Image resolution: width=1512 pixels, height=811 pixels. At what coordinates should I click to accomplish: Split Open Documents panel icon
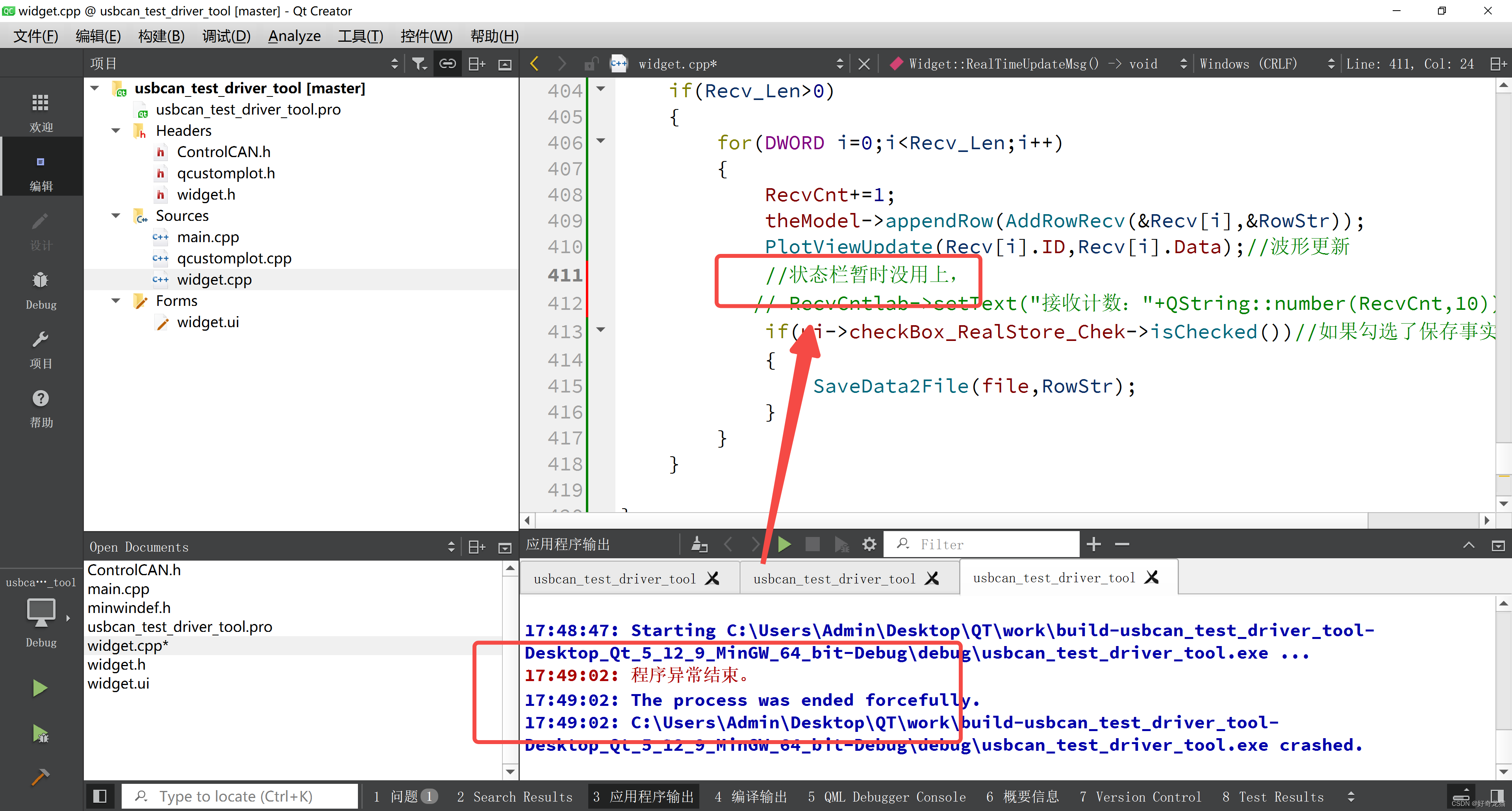point(476,547)
